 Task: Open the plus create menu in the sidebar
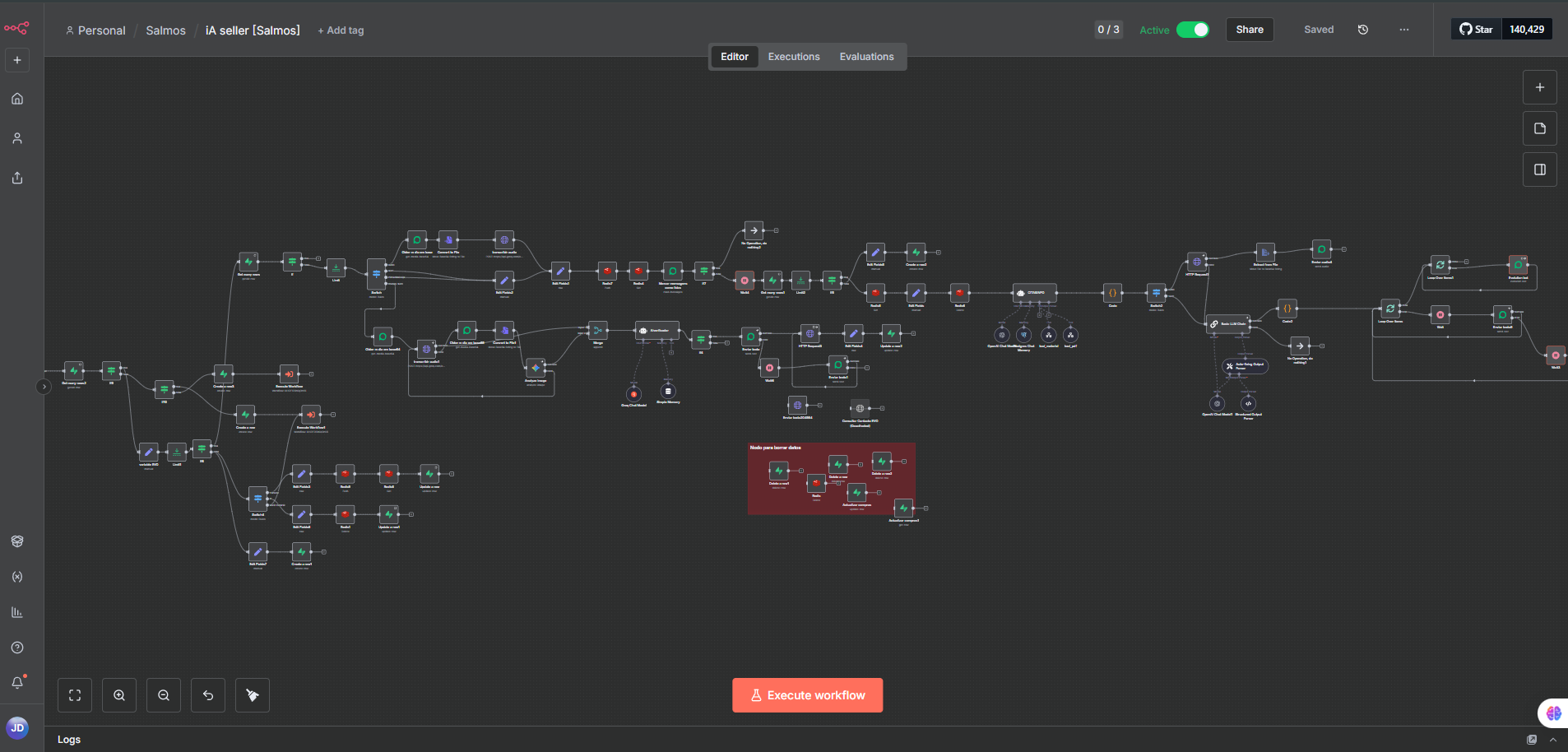(x=17, y=60)
